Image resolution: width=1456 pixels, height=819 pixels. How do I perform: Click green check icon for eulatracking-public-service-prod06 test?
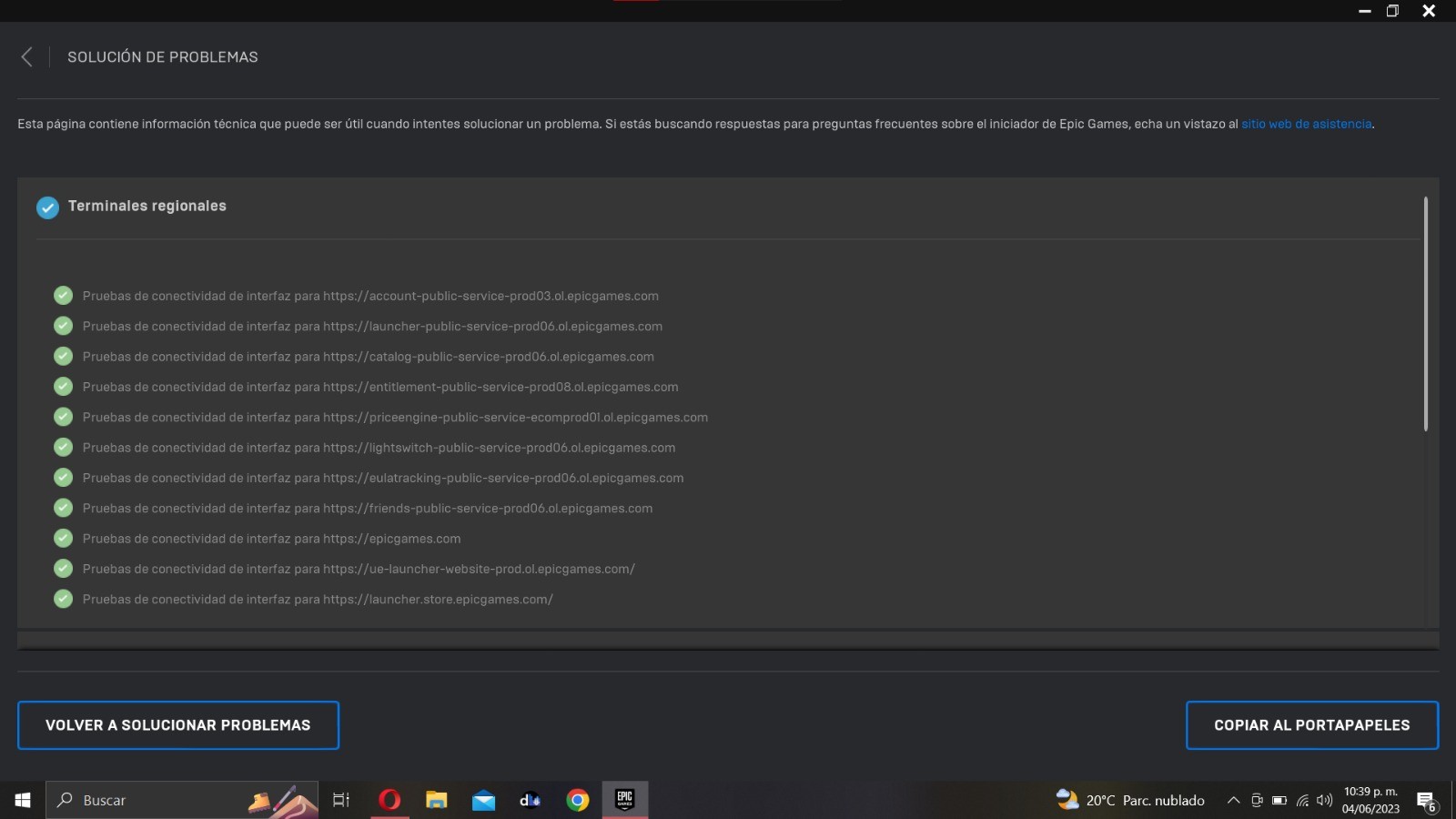point(63,478)
